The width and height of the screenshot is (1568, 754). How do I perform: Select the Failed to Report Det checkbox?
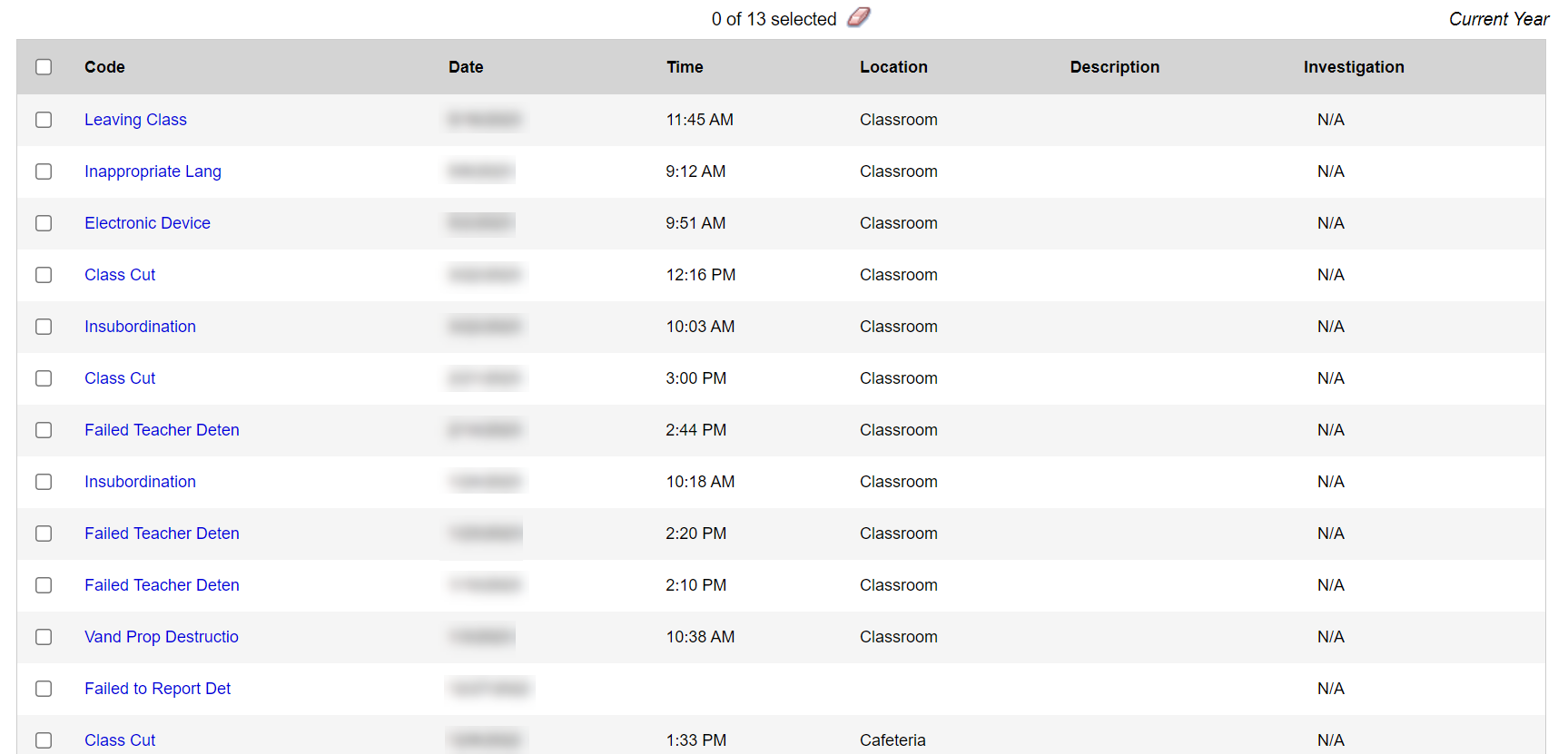[44, 689]
